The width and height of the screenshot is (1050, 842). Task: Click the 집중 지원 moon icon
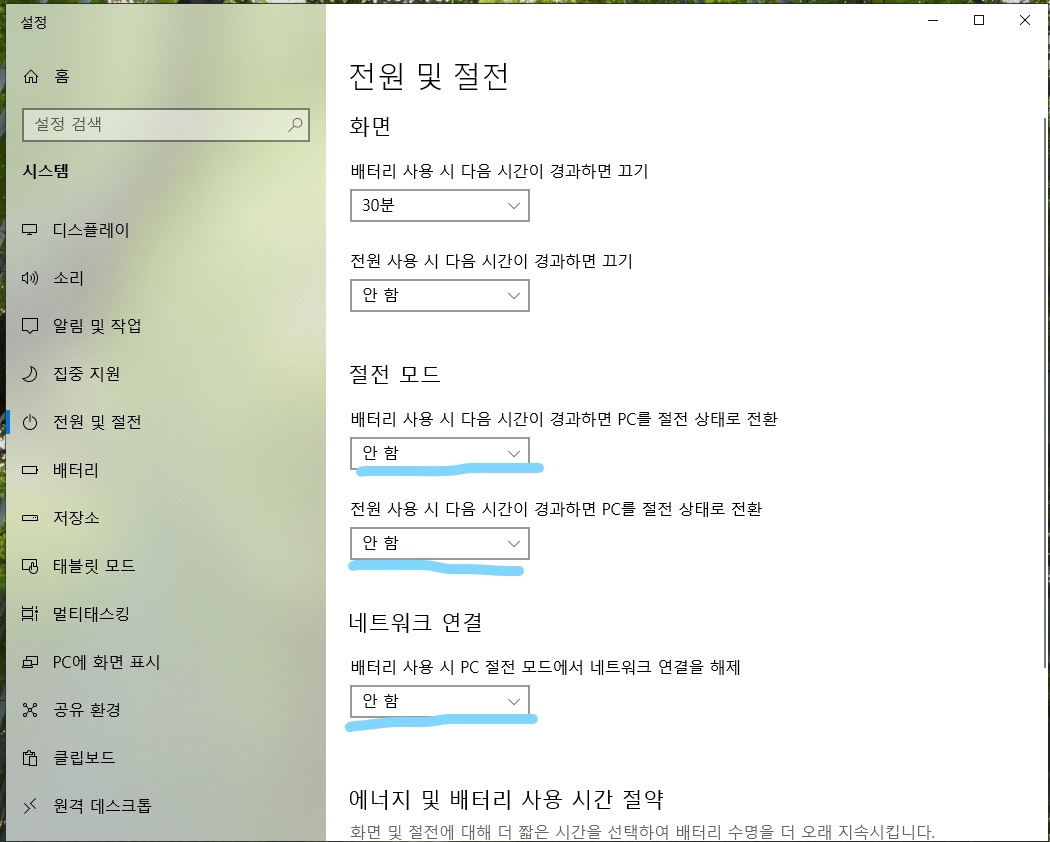click(30, 374)
